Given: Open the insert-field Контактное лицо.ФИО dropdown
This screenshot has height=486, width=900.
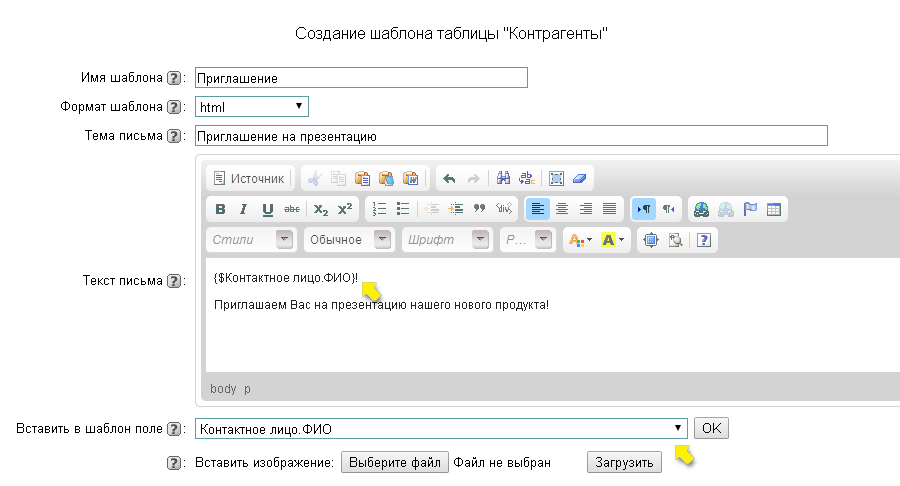Looking at the screenshot, I should coord(441,429).
